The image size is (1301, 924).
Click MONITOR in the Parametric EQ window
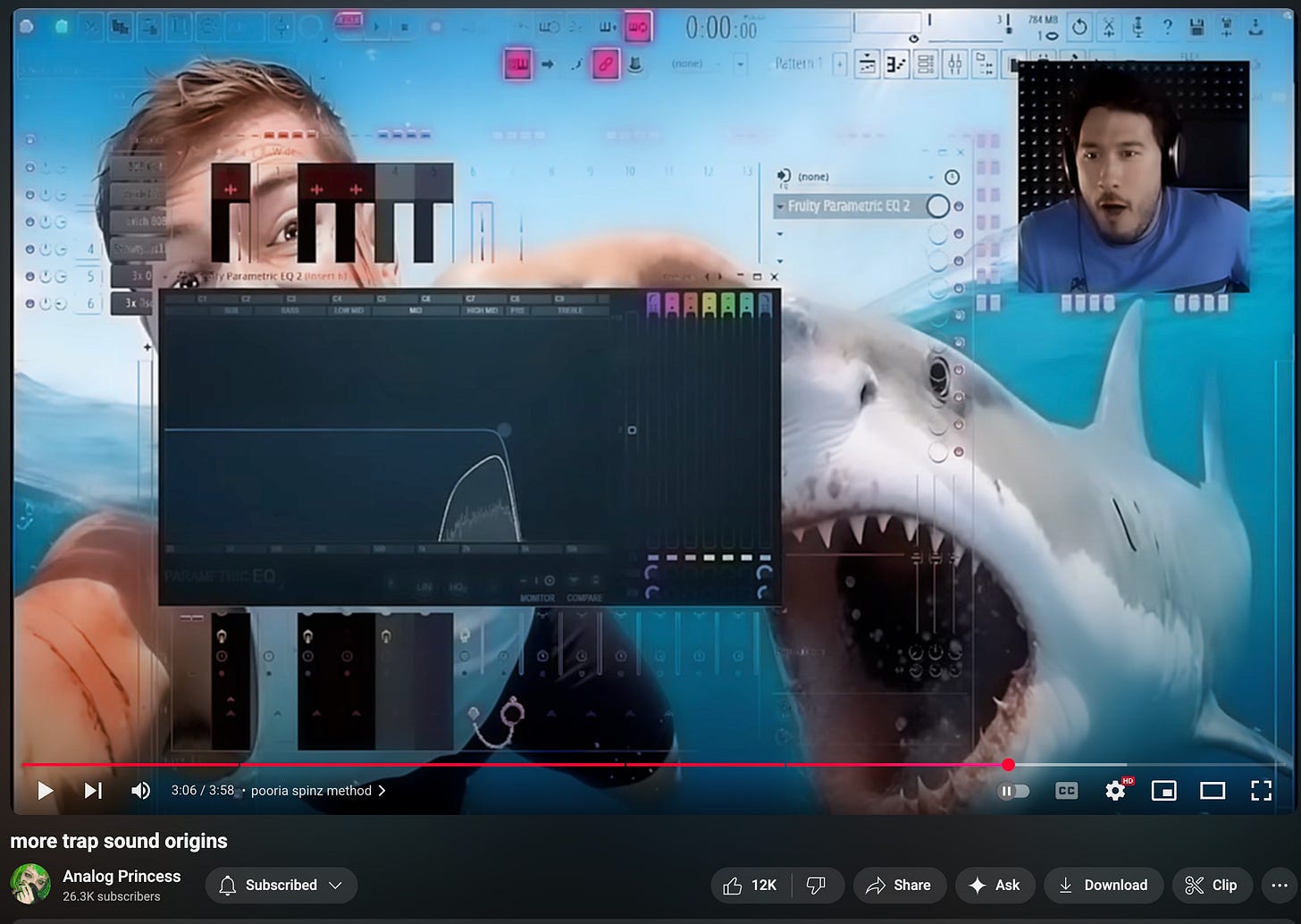537,598
